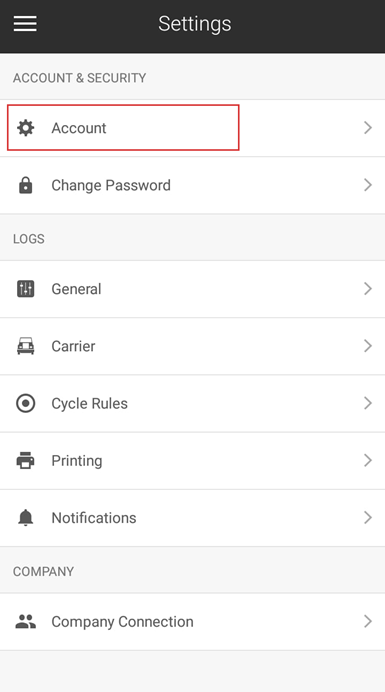Tap the Carrier truck icon

25,346
